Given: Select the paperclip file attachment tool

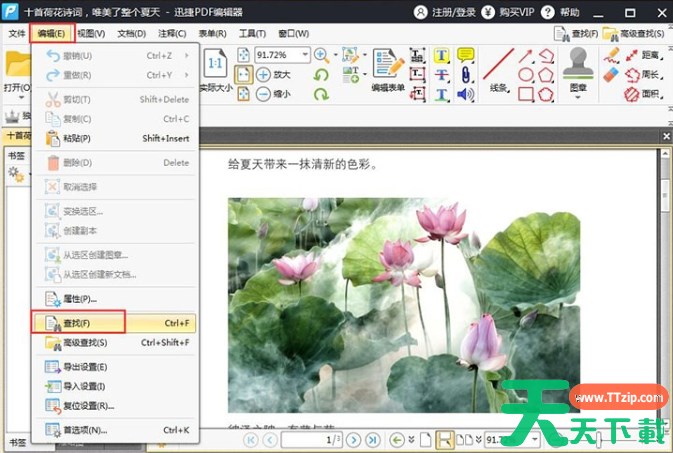Looking at the screenshot, I should pos(465,75).
